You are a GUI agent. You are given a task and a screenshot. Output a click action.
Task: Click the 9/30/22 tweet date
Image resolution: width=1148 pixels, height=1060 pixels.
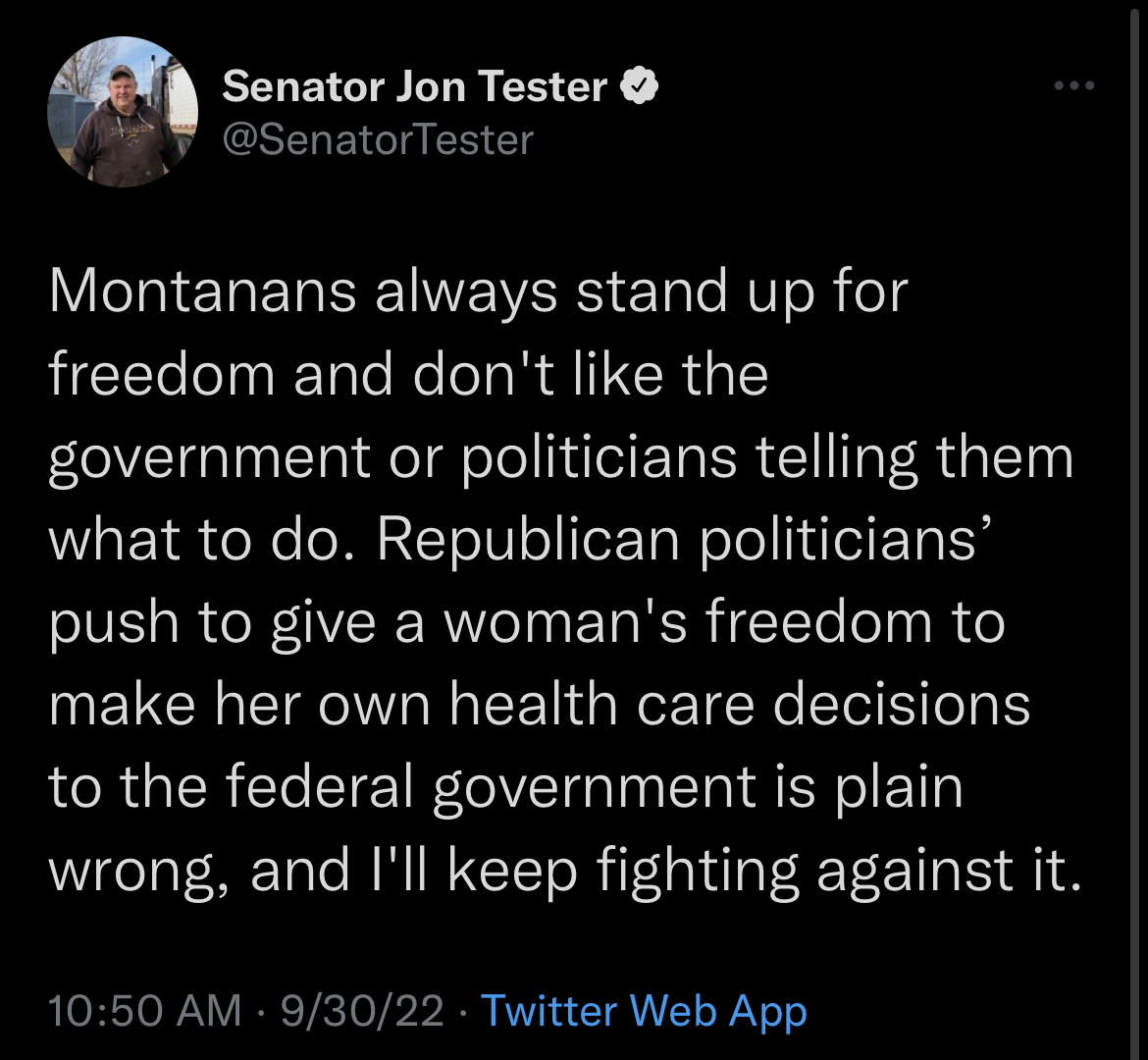click(x=362, y=1011)
